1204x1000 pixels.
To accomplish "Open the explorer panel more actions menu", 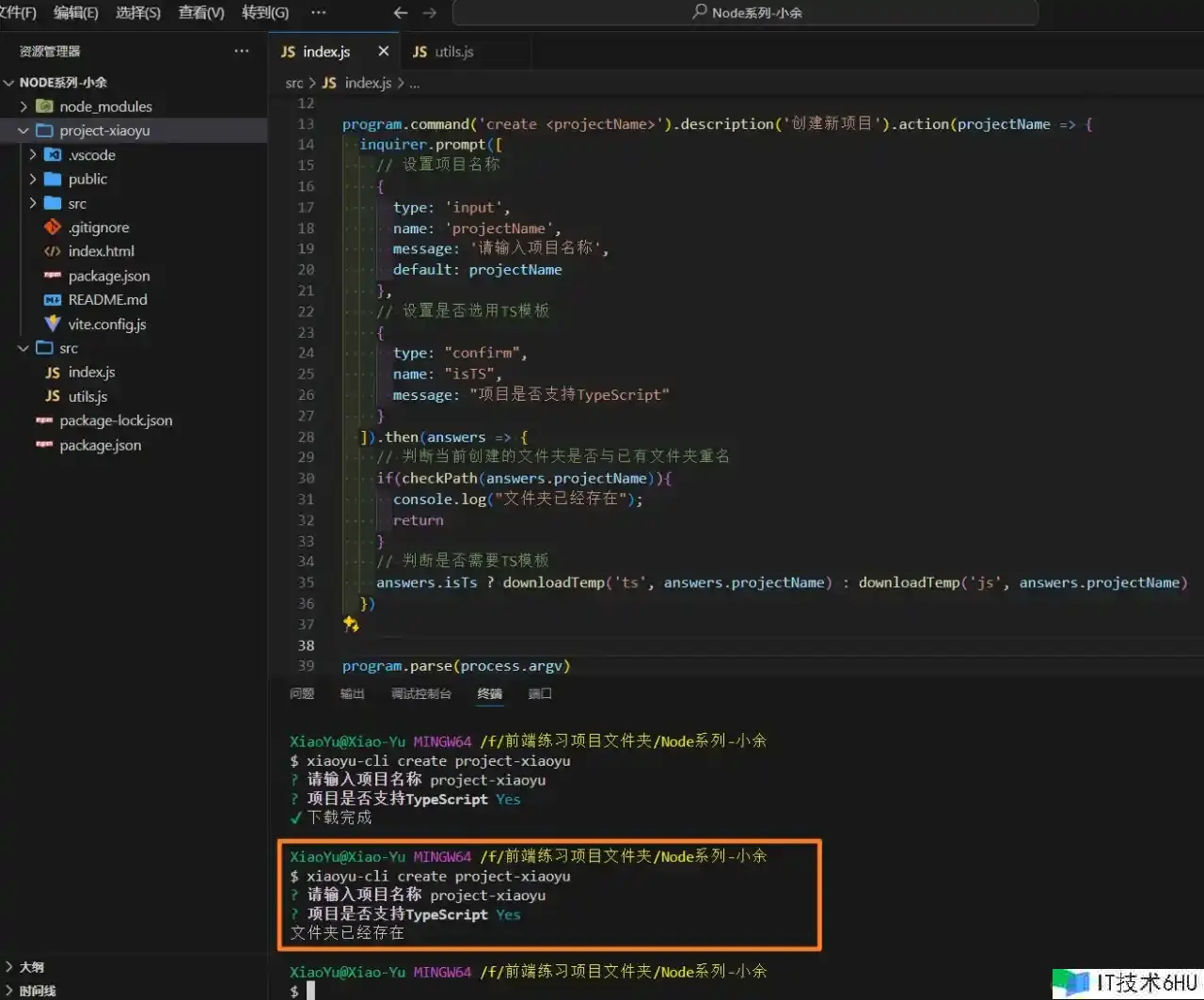I will [x=242, y=52].
